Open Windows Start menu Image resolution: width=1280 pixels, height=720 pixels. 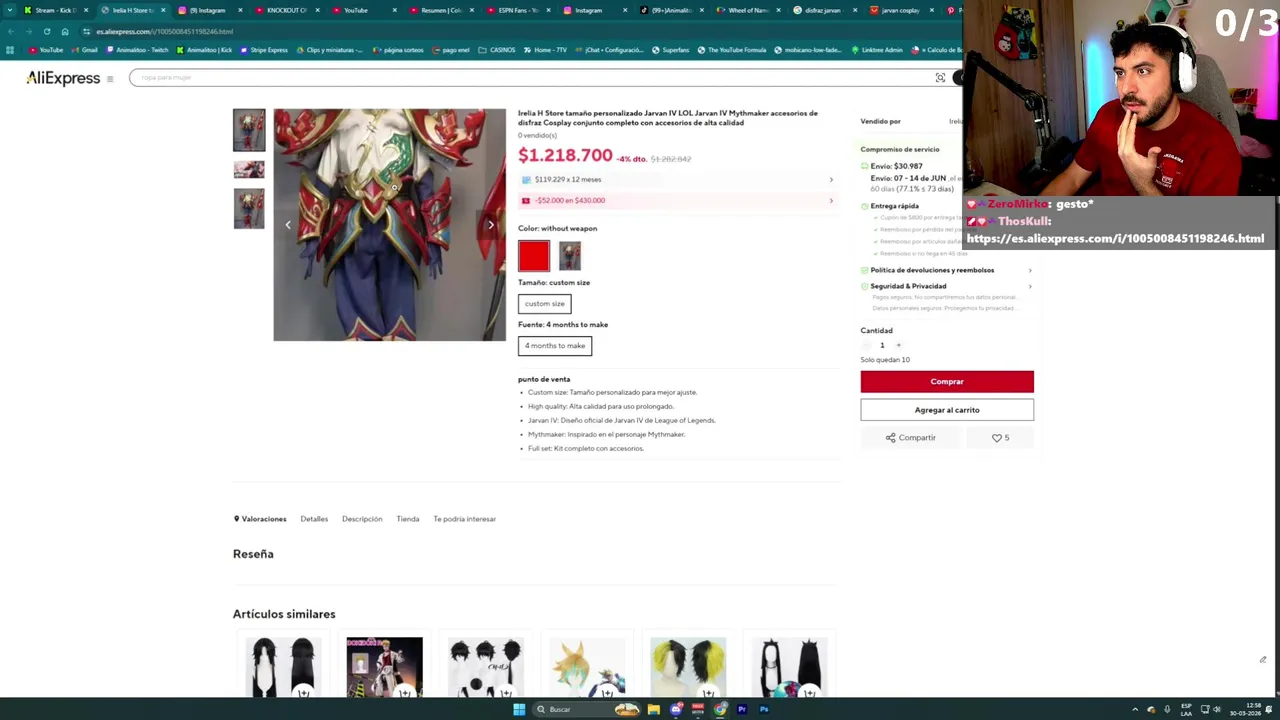(519, 709)
